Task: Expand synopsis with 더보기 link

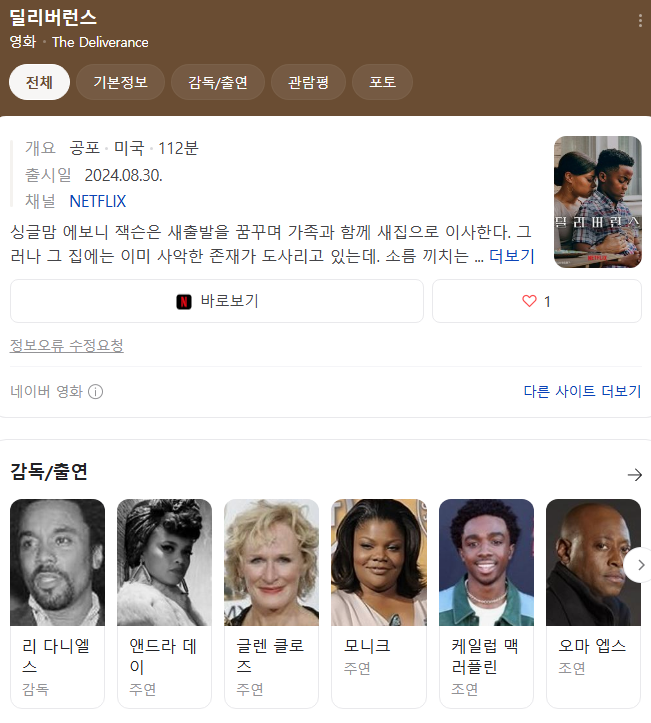Action: click(511, 256)
